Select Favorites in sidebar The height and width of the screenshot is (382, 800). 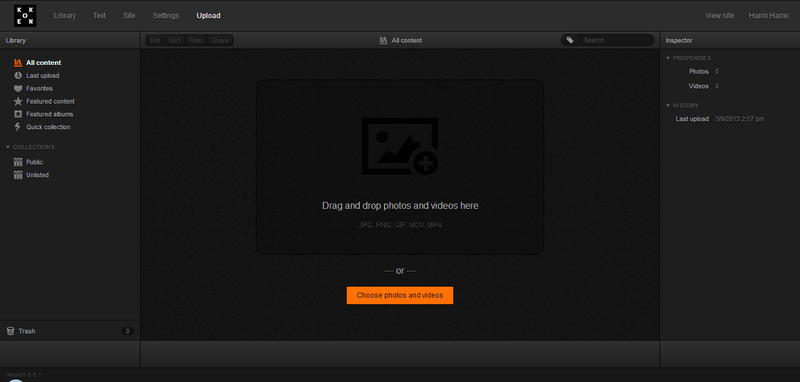click(x=39, y=88)
